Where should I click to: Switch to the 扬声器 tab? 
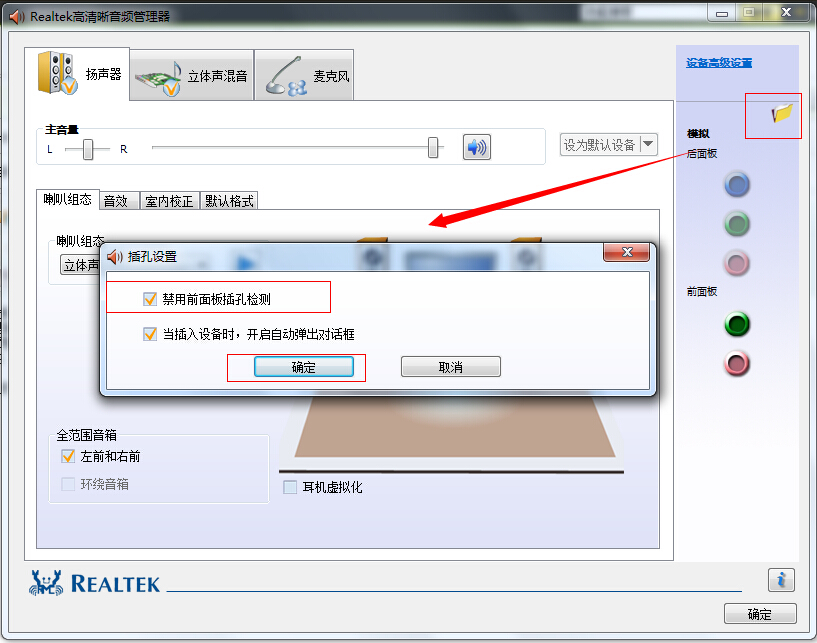click(77, 74)
